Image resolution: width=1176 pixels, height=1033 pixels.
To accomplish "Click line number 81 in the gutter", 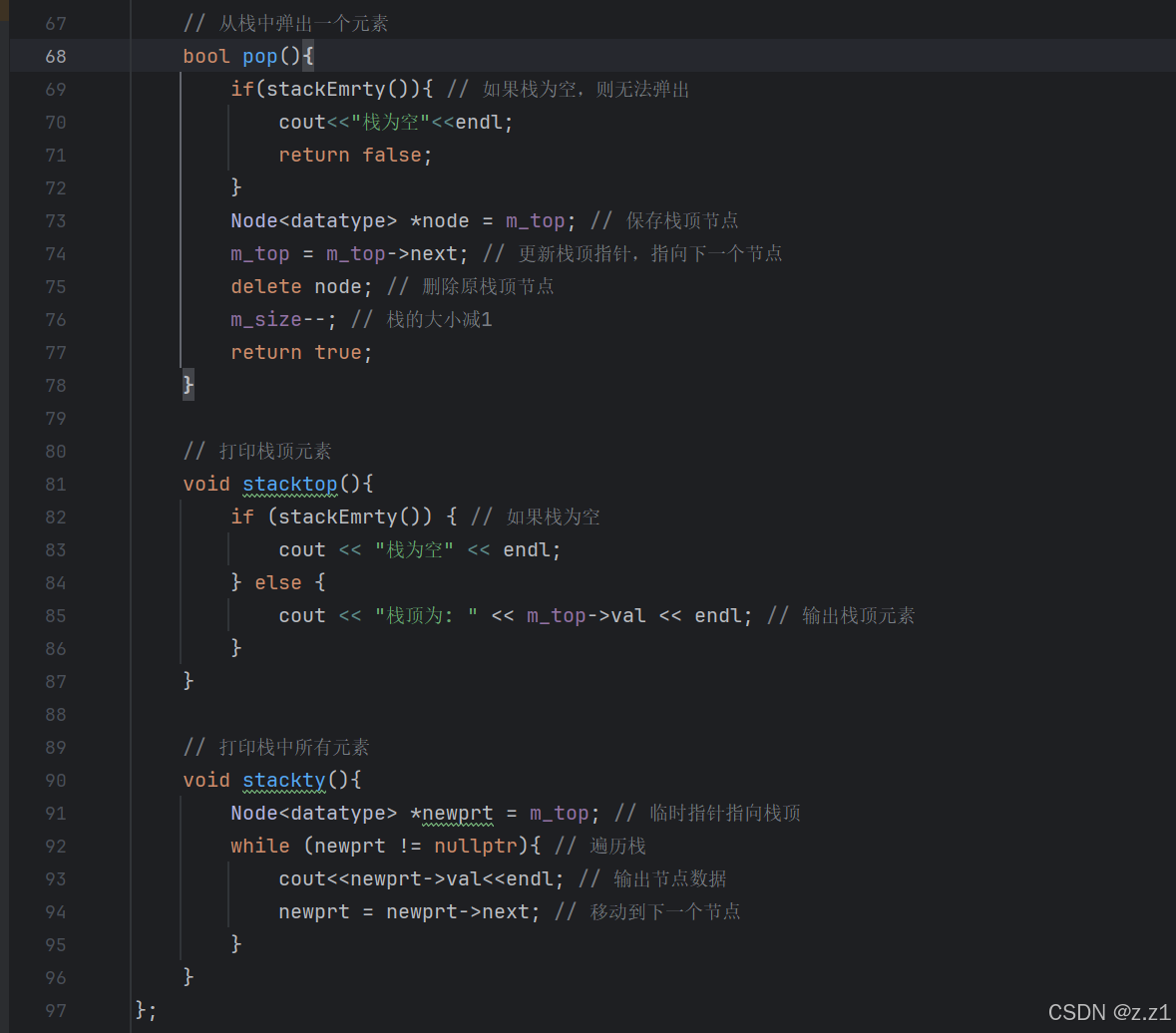I will (56, 485).
